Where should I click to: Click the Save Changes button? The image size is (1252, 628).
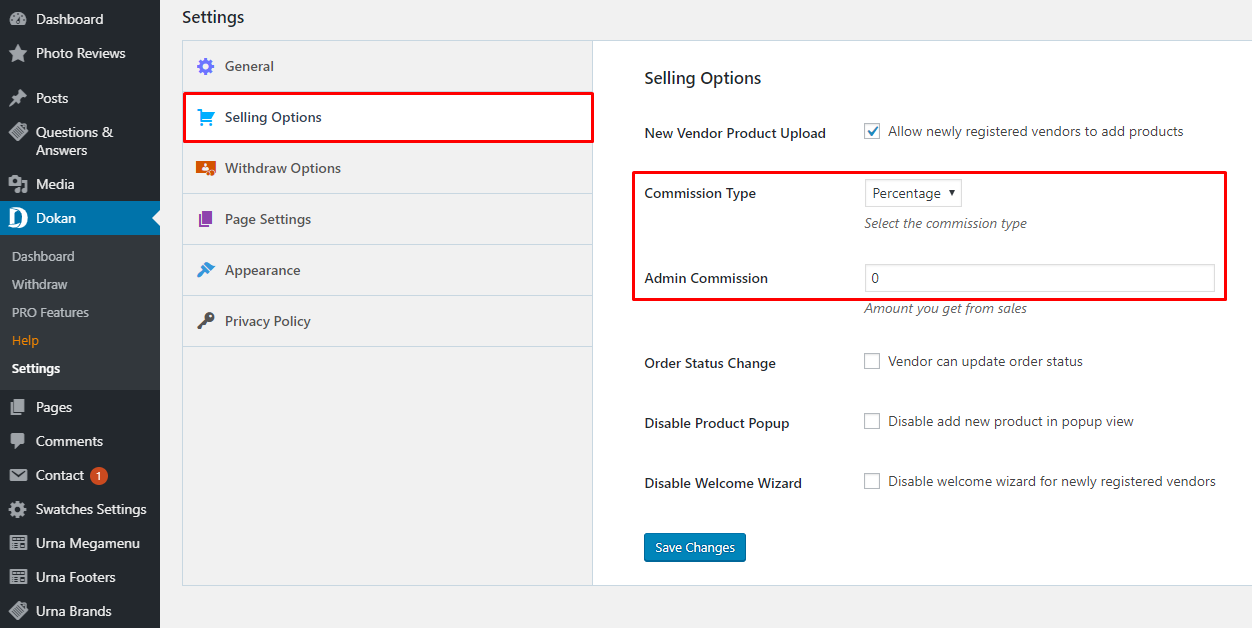click(x=695, y=547)
